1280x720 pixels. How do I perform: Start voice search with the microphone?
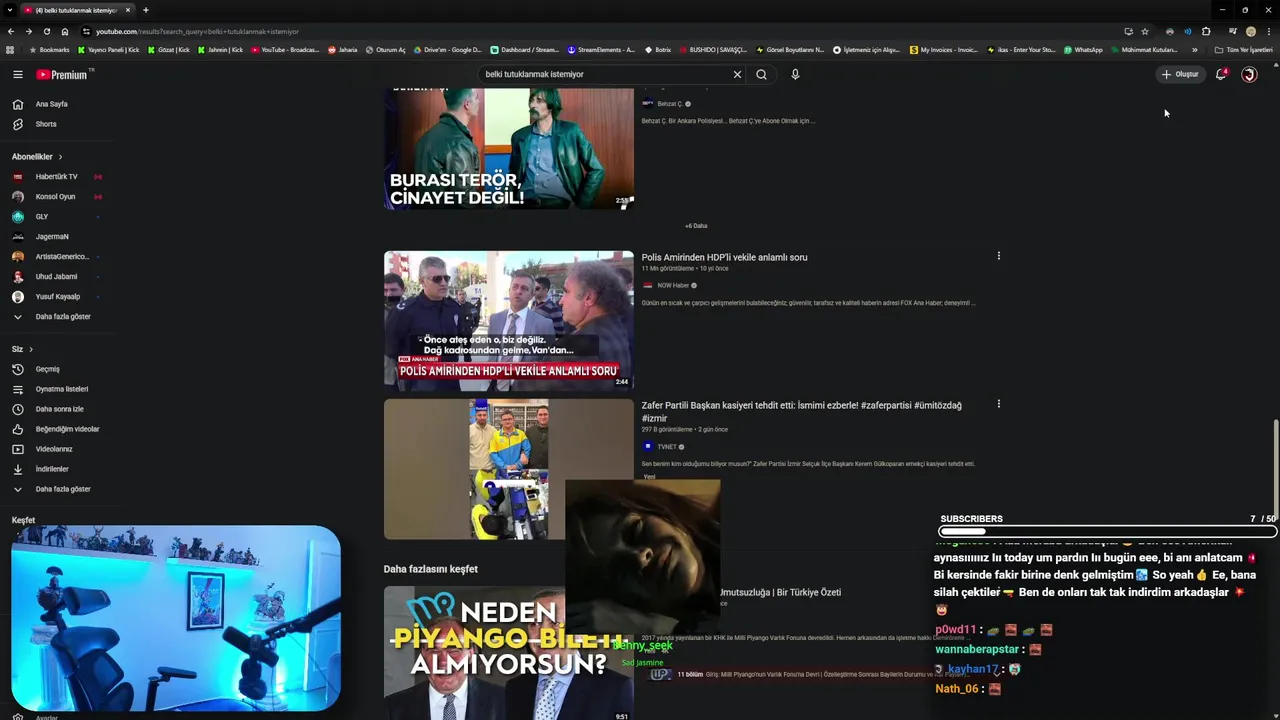point(795,74)
